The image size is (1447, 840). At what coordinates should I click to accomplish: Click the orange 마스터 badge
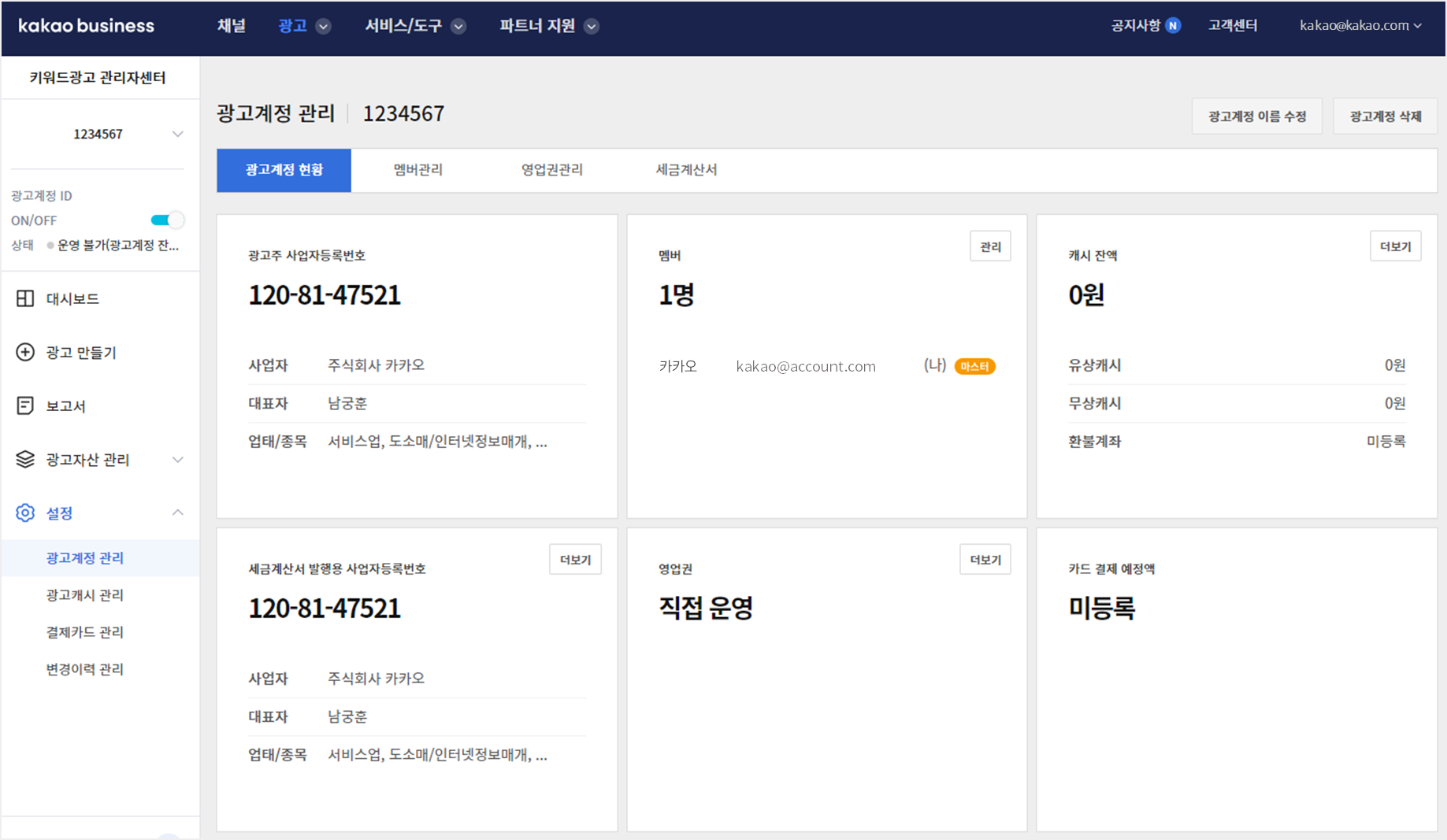click(x=974, y=366)
